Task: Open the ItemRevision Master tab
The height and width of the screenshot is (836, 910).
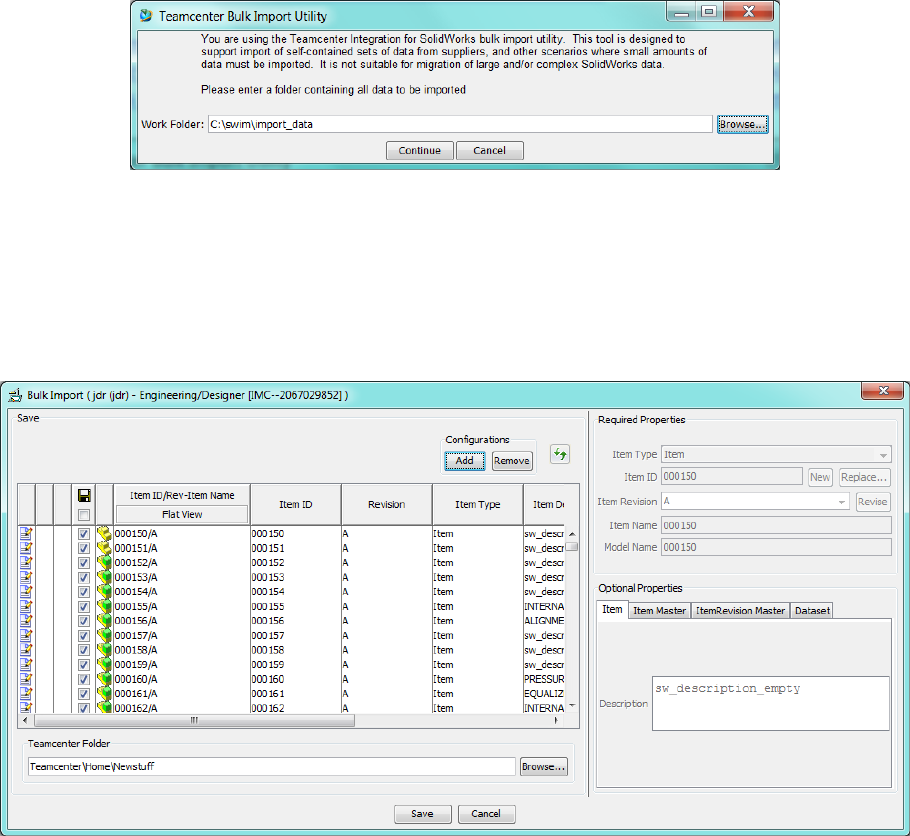Action: (740, 611)
